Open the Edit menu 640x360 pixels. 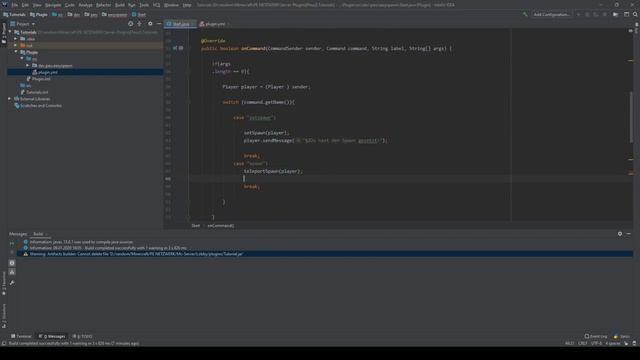[25, 5]
